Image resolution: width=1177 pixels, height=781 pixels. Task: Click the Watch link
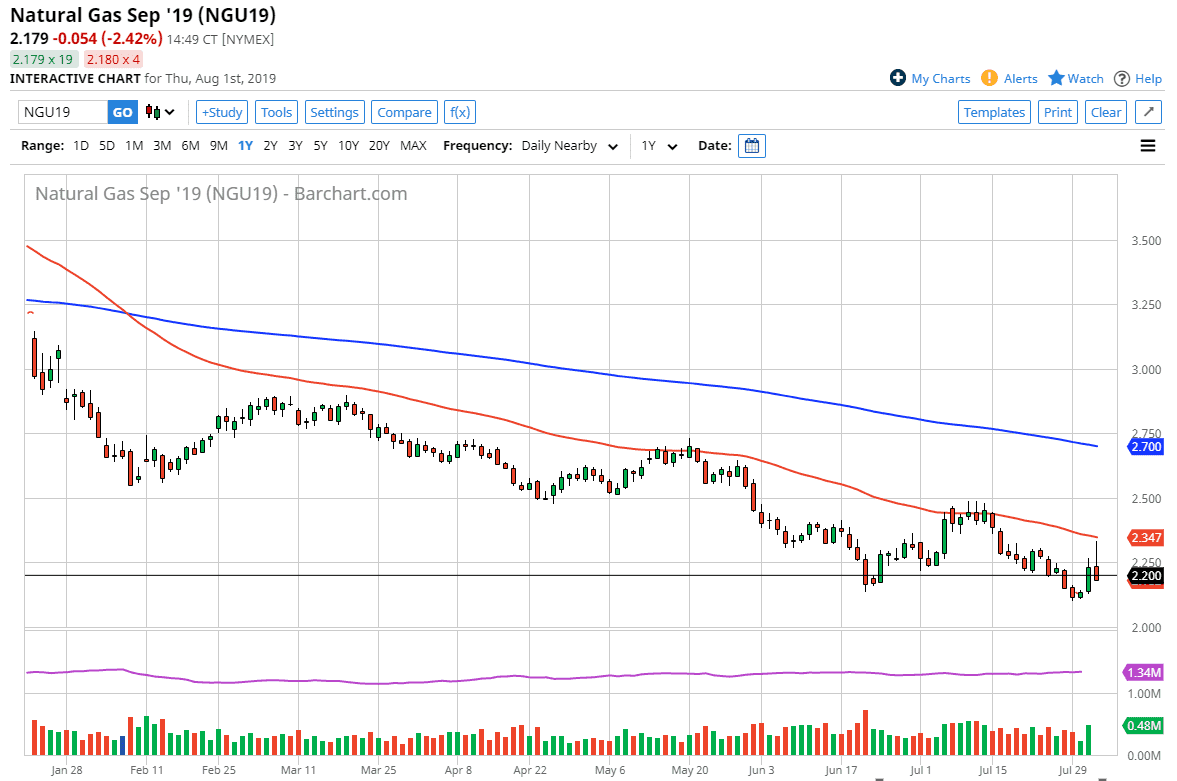click(x=1085, y=79)
